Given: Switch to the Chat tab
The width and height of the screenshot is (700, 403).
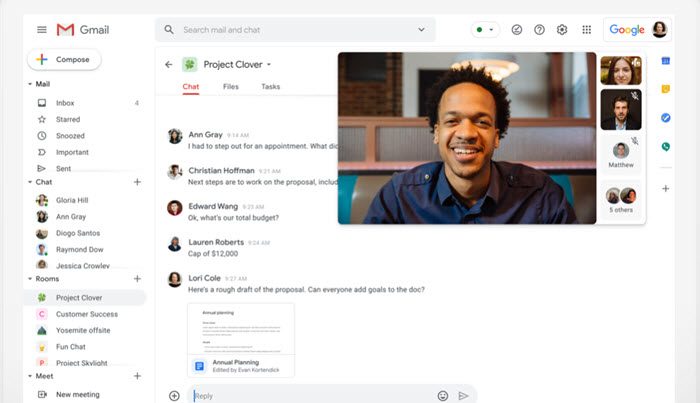Looking at the screenshot, I should tap(191, 87).
